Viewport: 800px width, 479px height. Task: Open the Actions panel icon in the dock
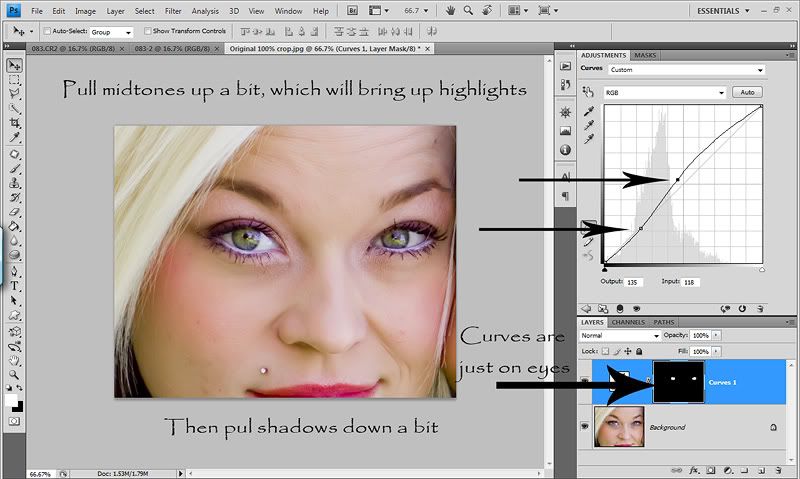tap(565, 66)
